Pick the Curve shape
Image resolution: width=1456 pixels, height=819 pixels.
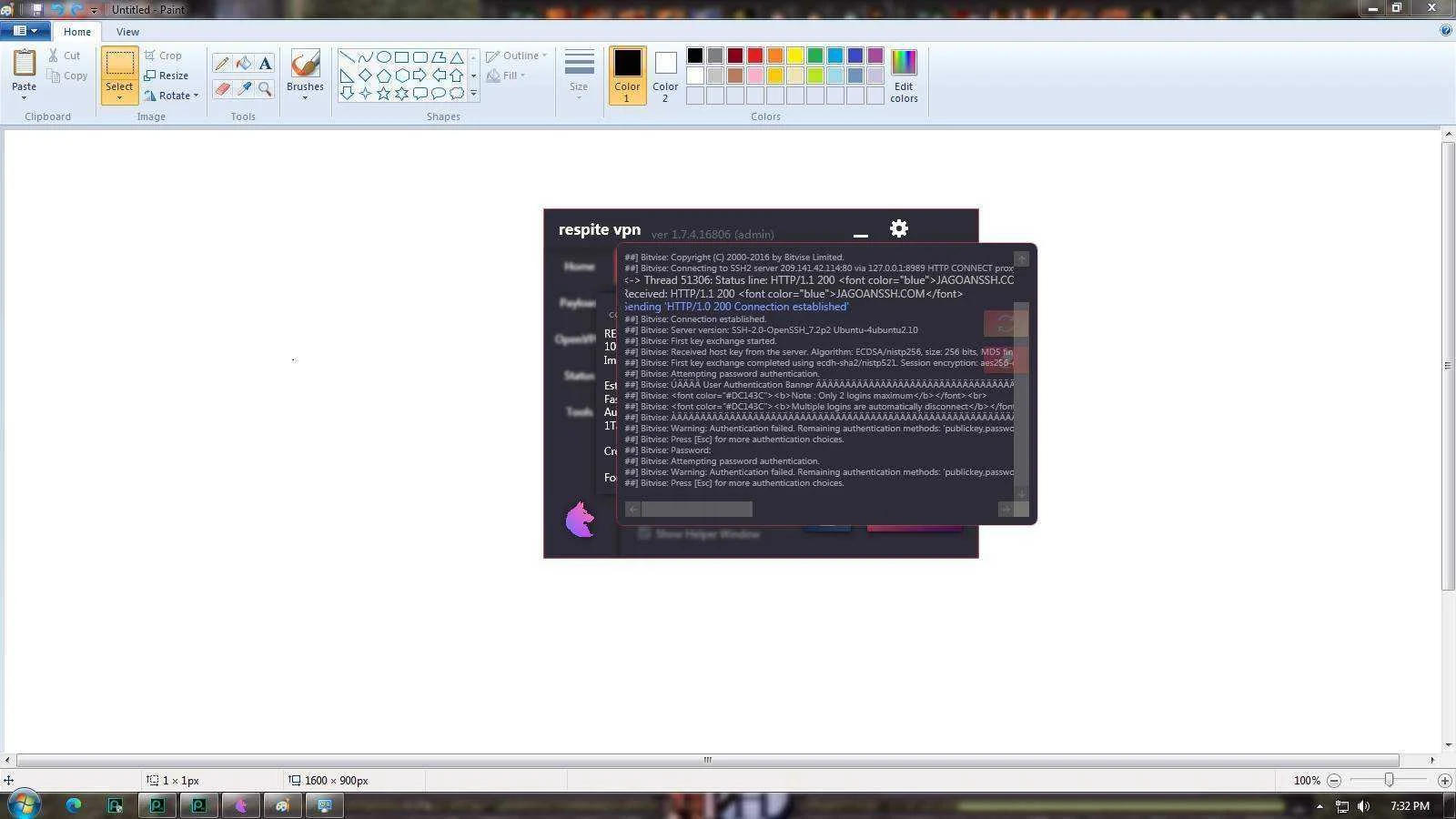point(365,56)
